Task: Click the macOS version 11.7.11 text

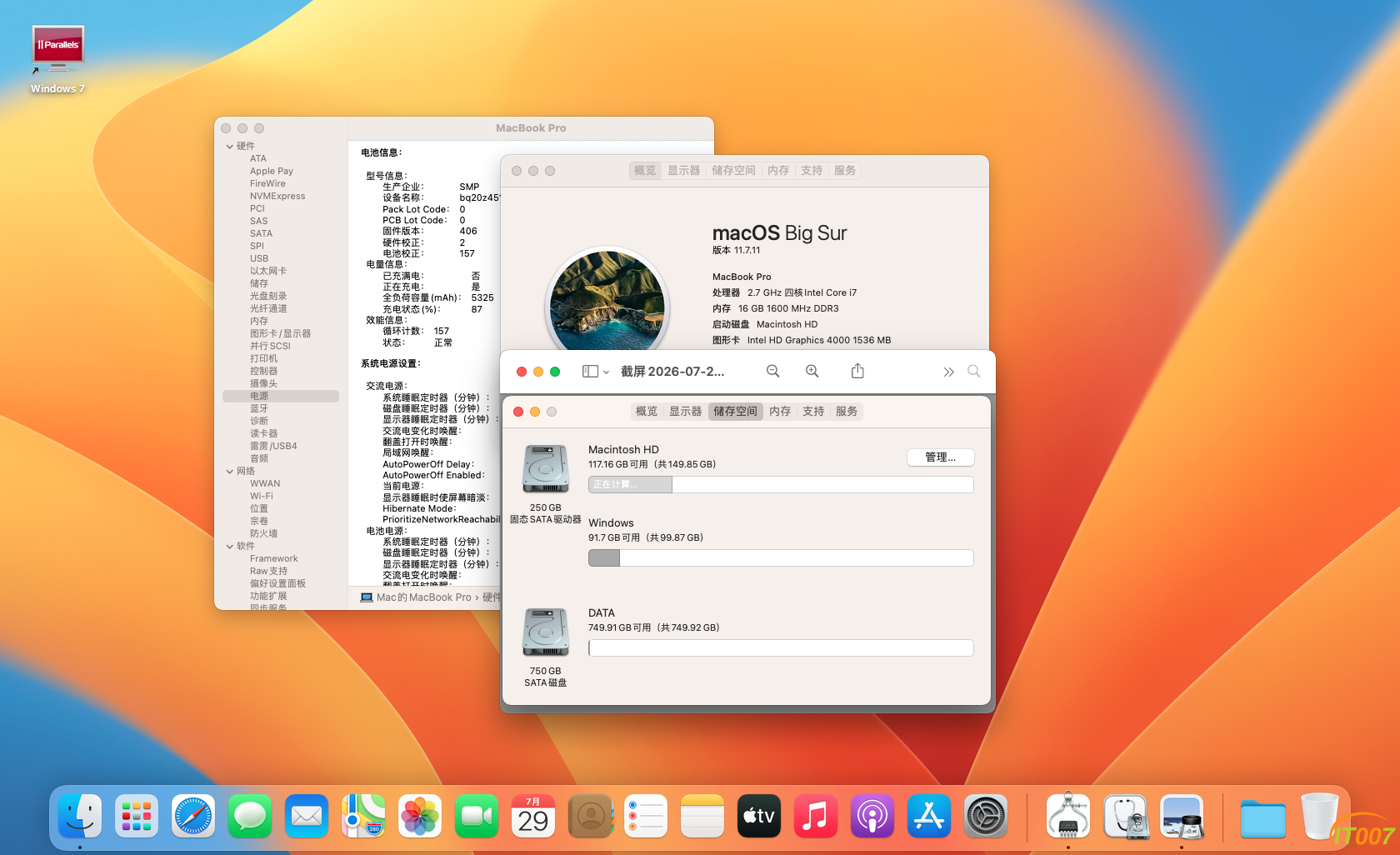Action: pyautogui.click(x=737, y=250)
